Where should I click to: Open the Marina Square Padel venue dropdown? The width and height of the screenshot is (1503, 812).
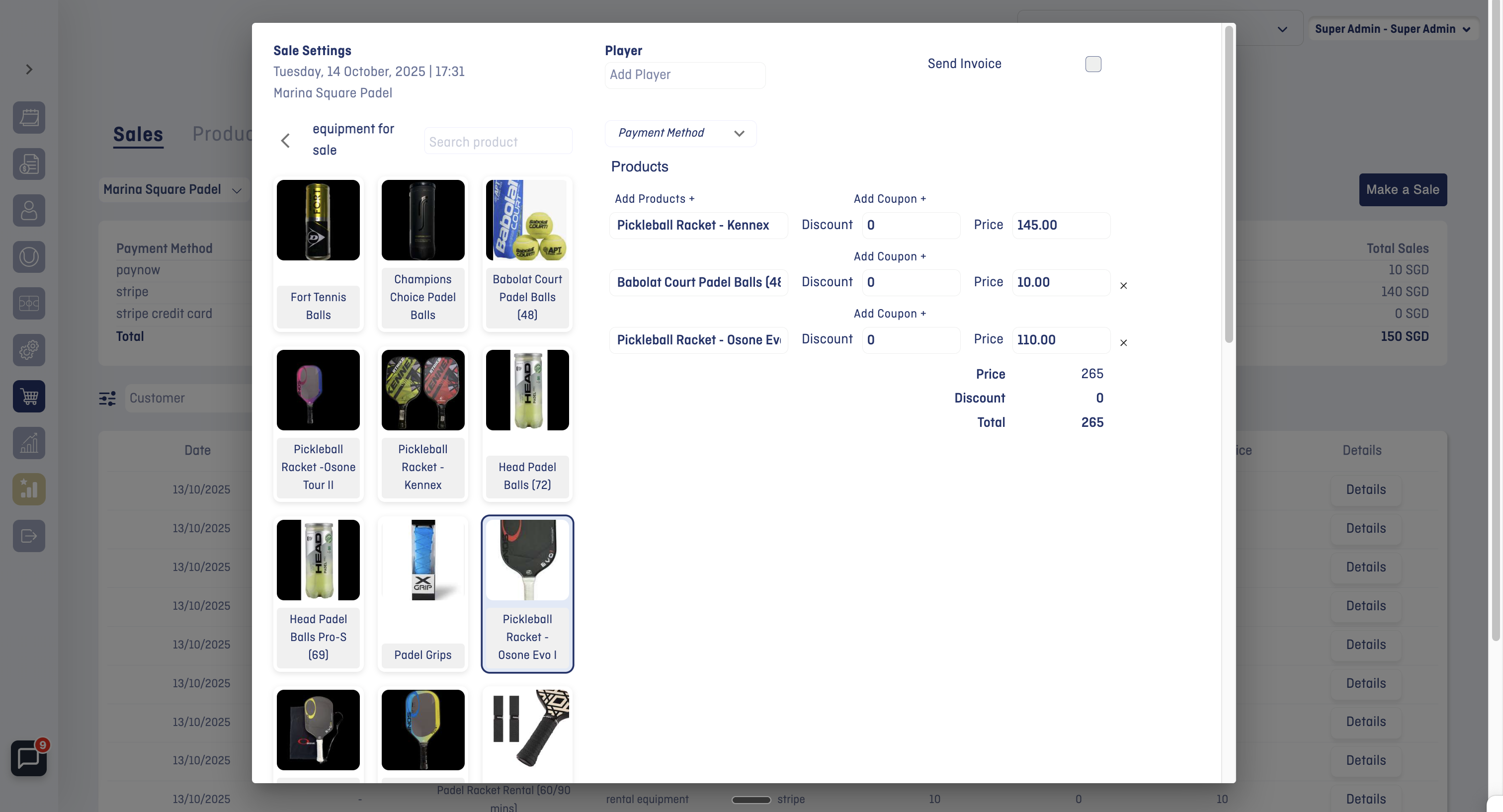[172, 189]
